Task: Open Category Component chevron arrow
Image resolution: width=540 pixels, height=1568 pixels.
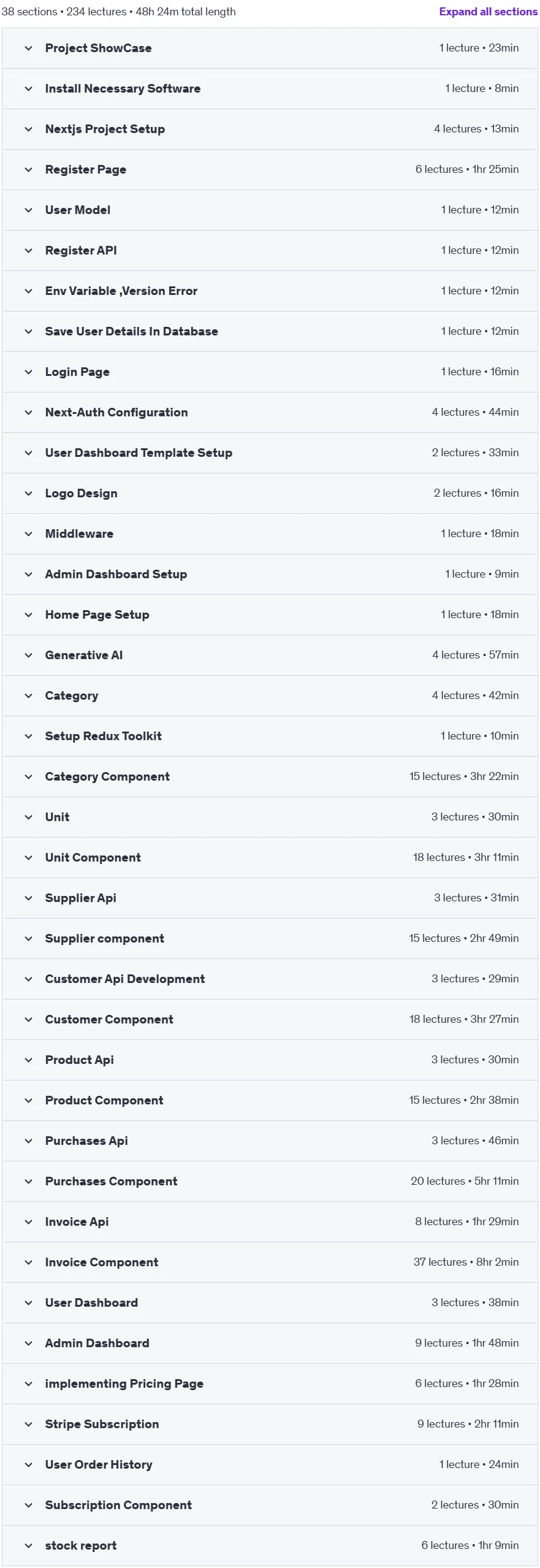Action: [28, 777]
